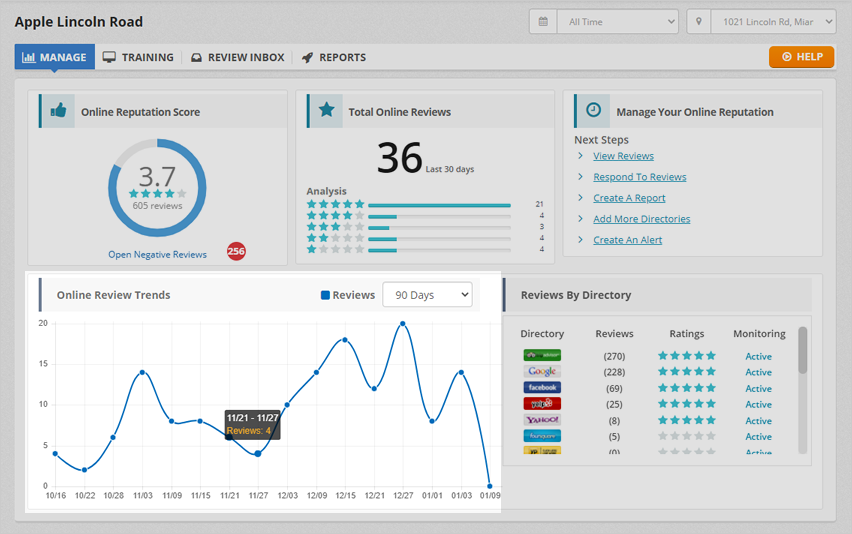
Task: Follow the Open Negative Reviews link
Action: [x=157, y=254]
